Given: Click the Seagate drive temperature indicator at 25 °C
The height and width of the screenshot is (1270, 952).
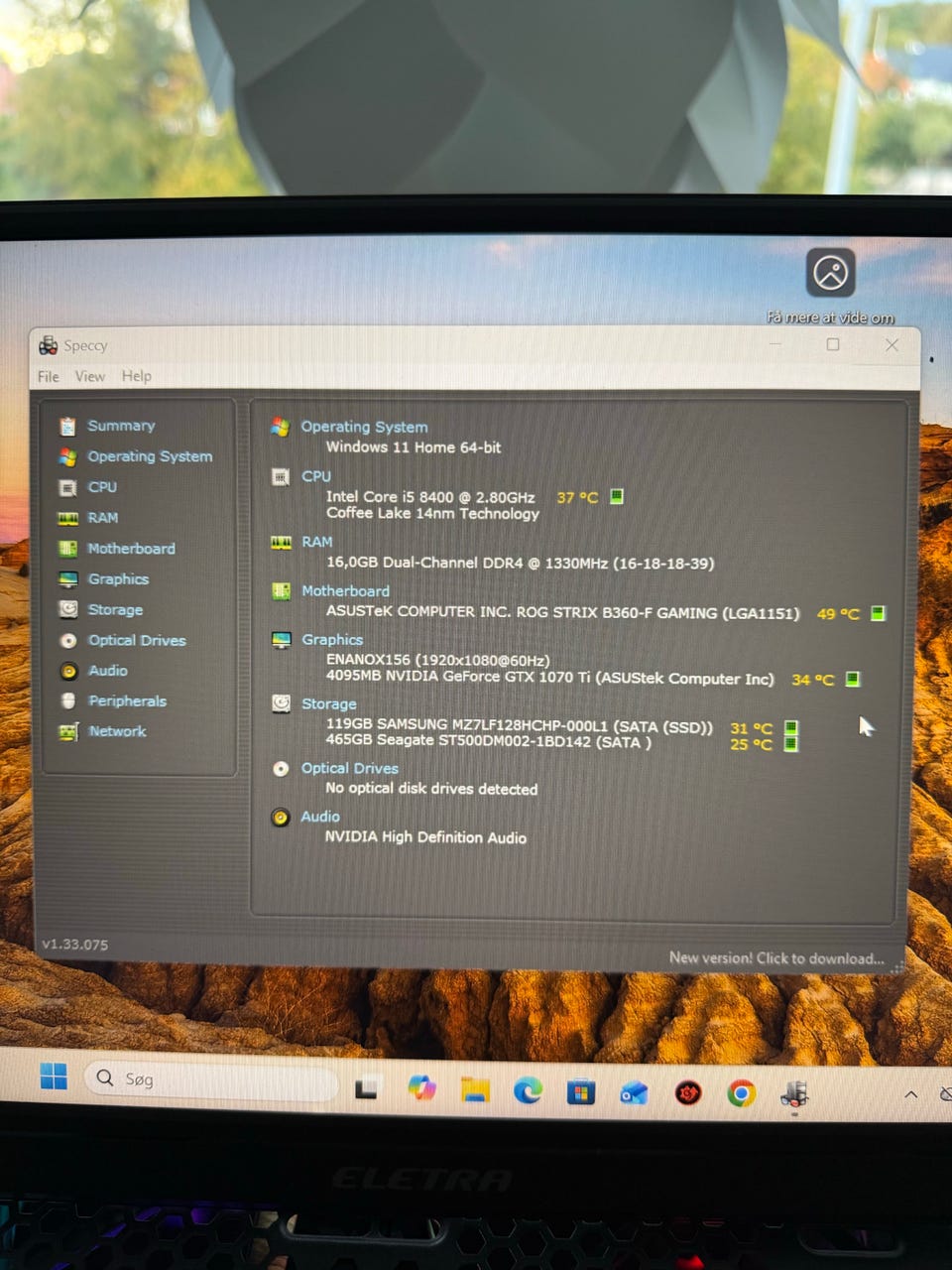Looking at the screenshot, I should click(791, 744).
